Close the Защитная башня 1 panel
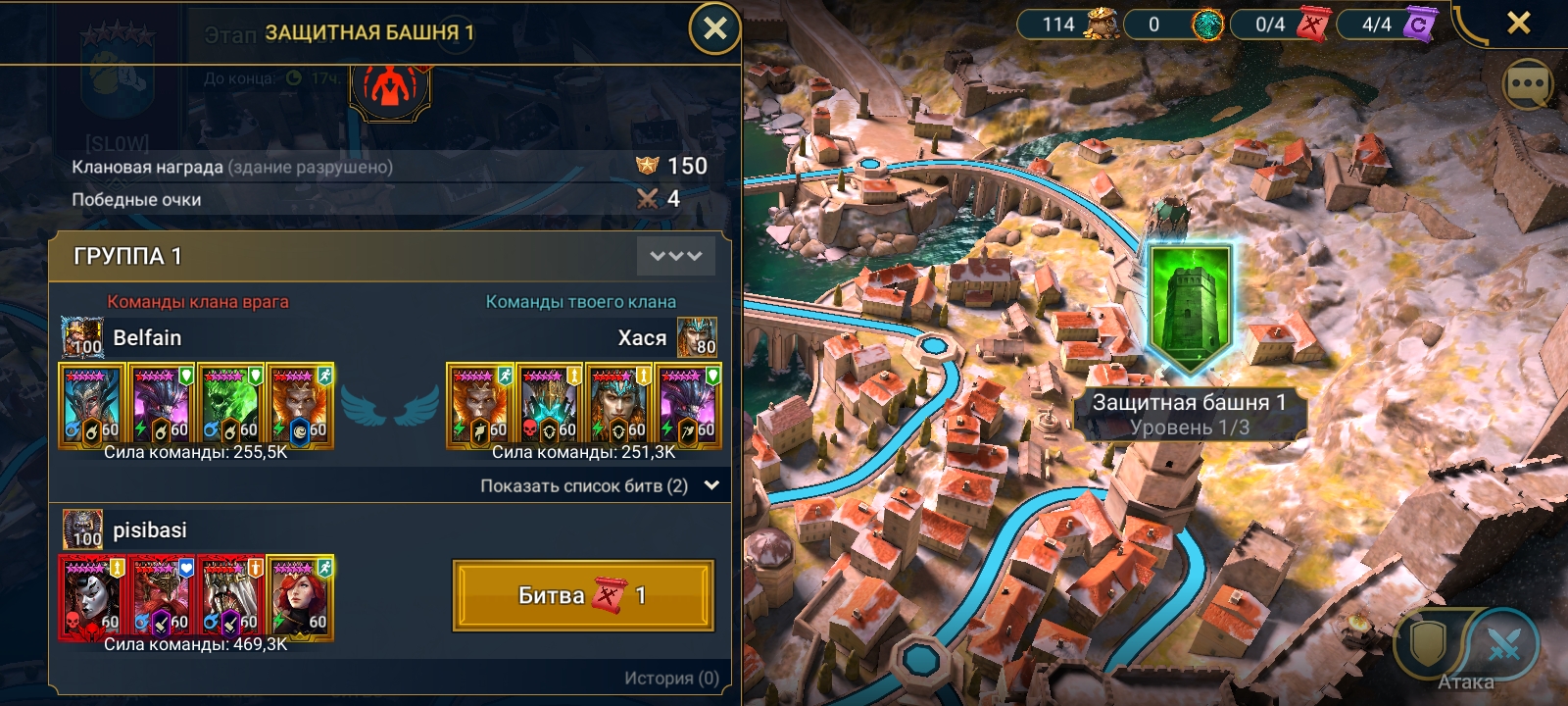 tap(715, 28)
